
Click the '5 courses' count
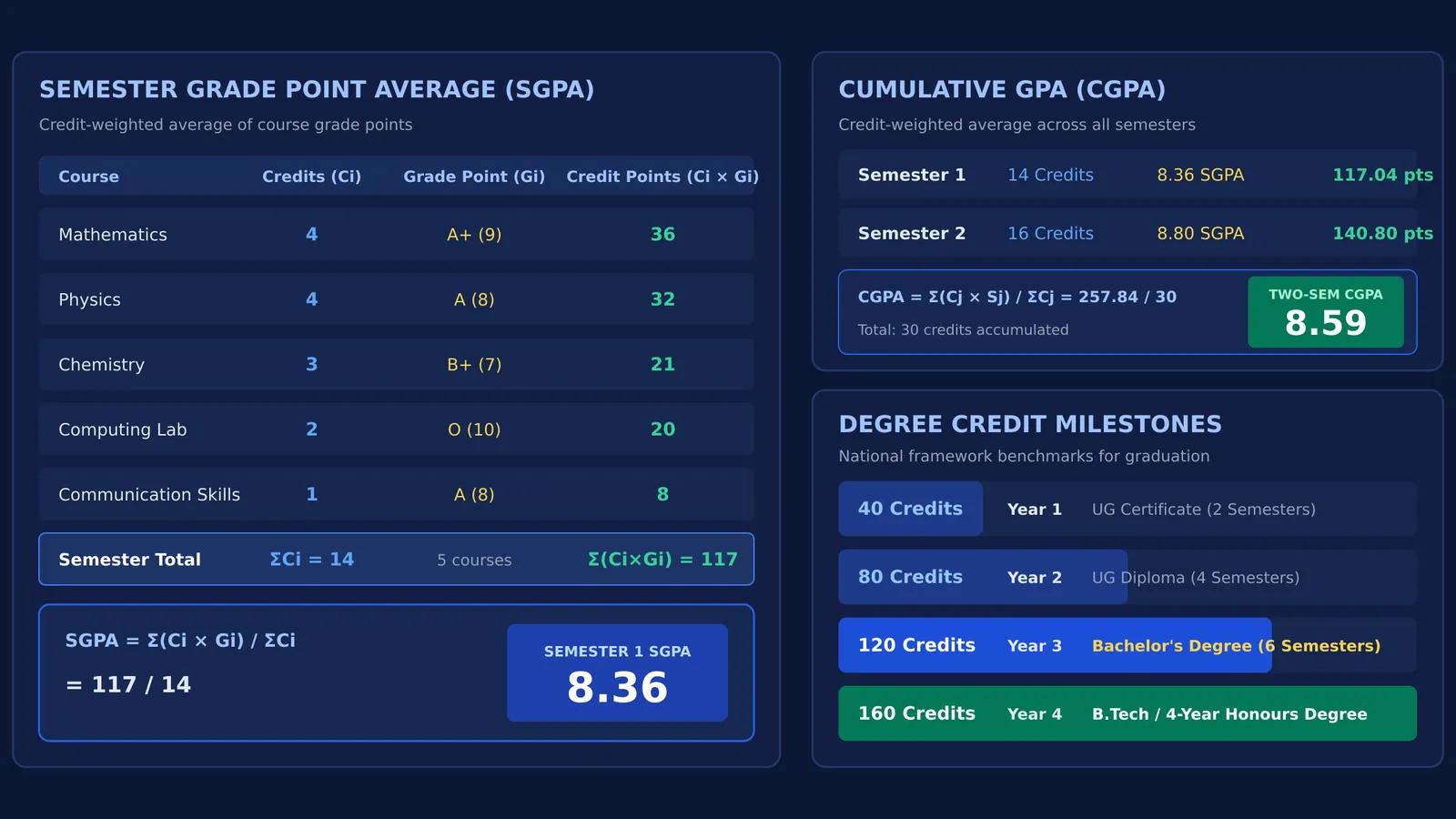474,561
